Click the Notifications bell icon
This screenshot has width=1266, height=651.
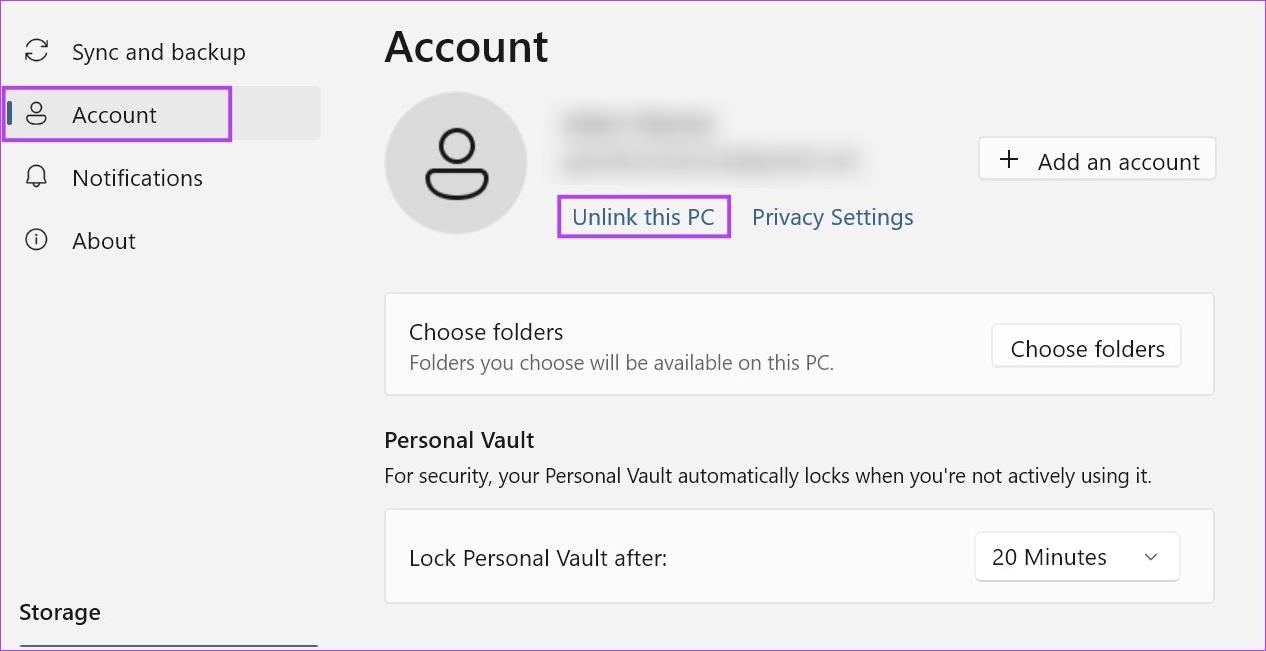pyautogui.click(x=37, y=177)
